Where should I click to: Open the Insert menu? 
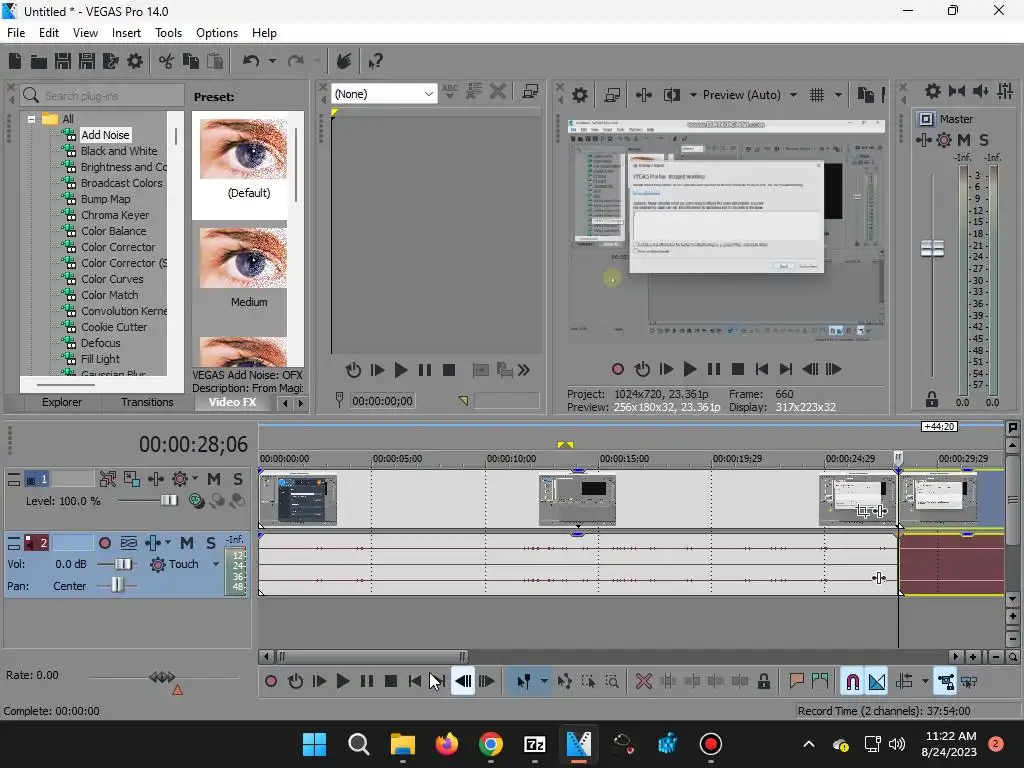point(126,33)
